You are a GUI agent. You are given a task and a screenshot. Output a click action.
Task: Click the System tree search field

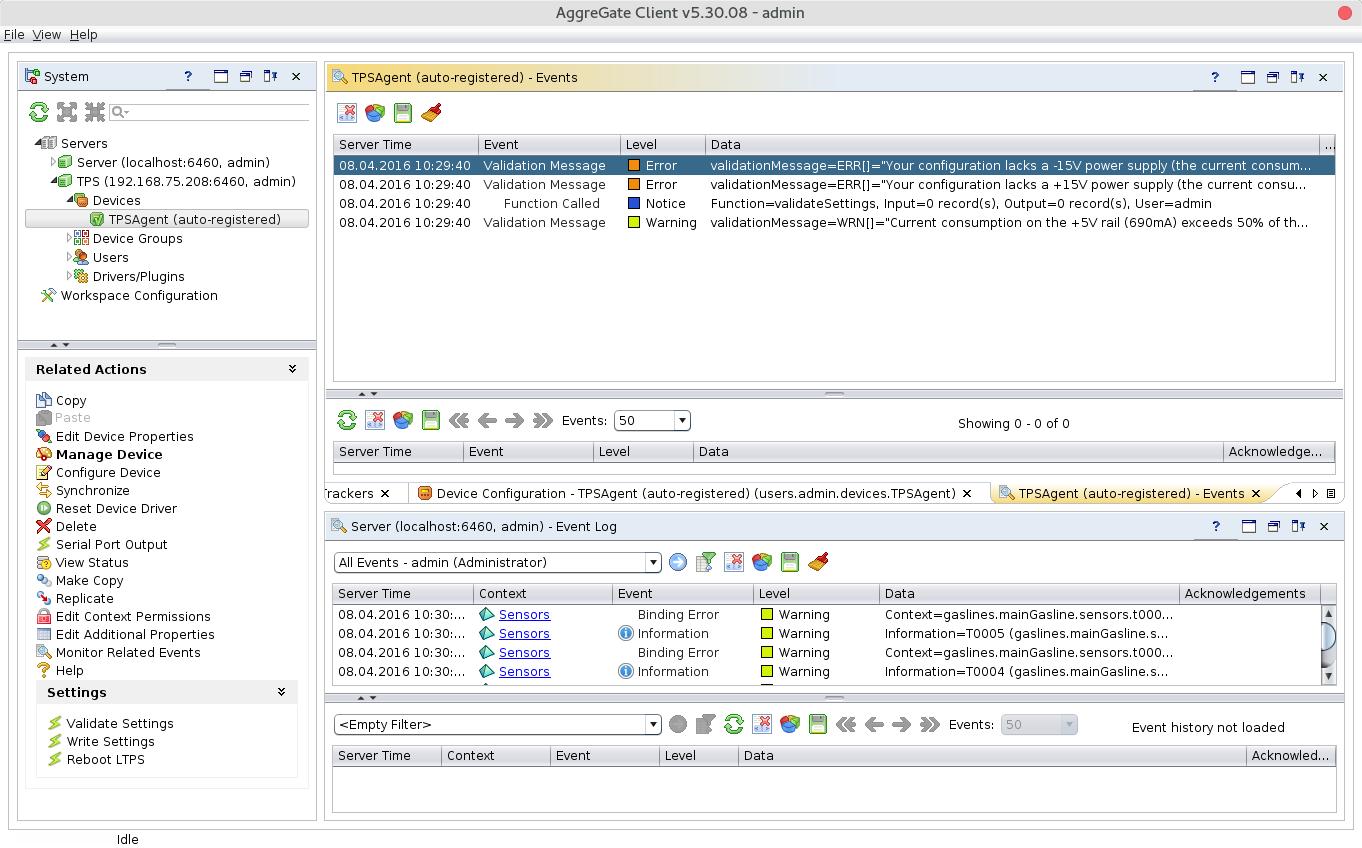(x=217, y=112)
